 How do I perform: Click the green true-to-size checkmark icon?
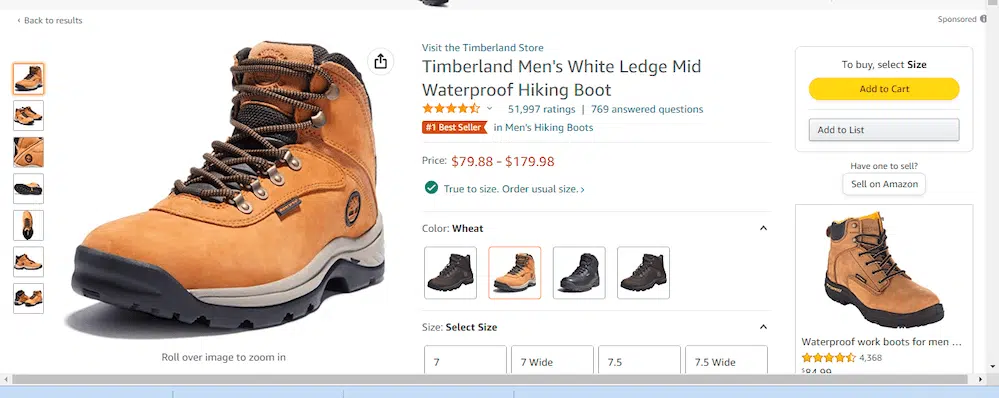431,188
